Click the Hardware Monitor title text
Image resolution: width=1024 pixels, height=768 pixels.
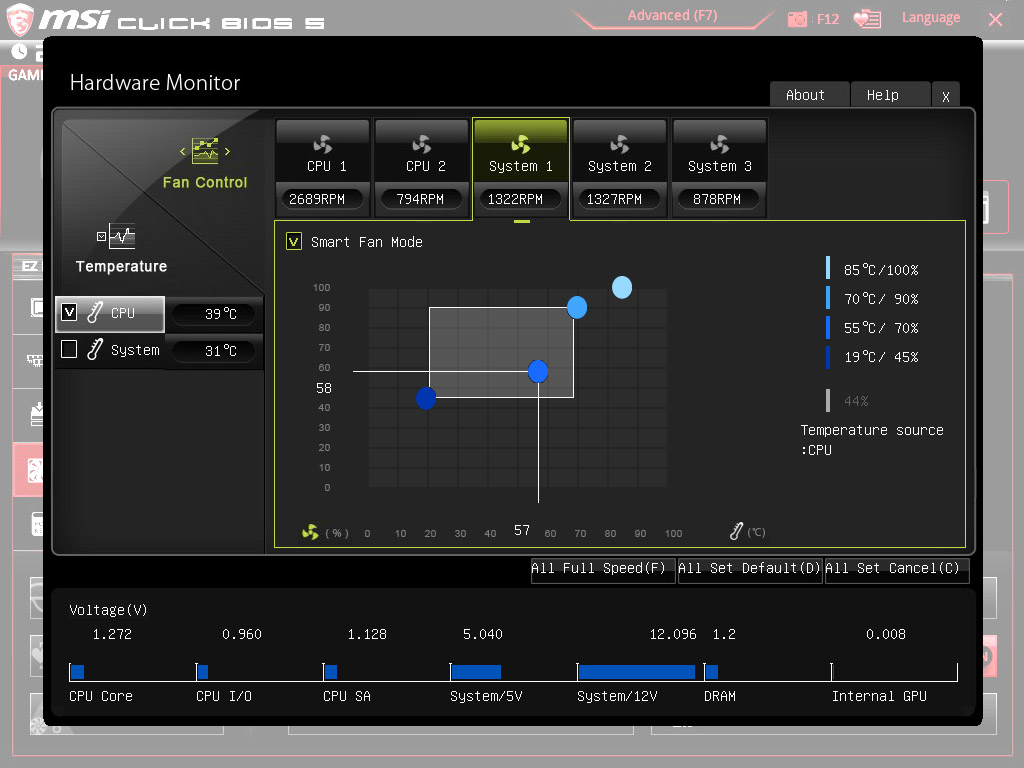[x=155, y=82]
